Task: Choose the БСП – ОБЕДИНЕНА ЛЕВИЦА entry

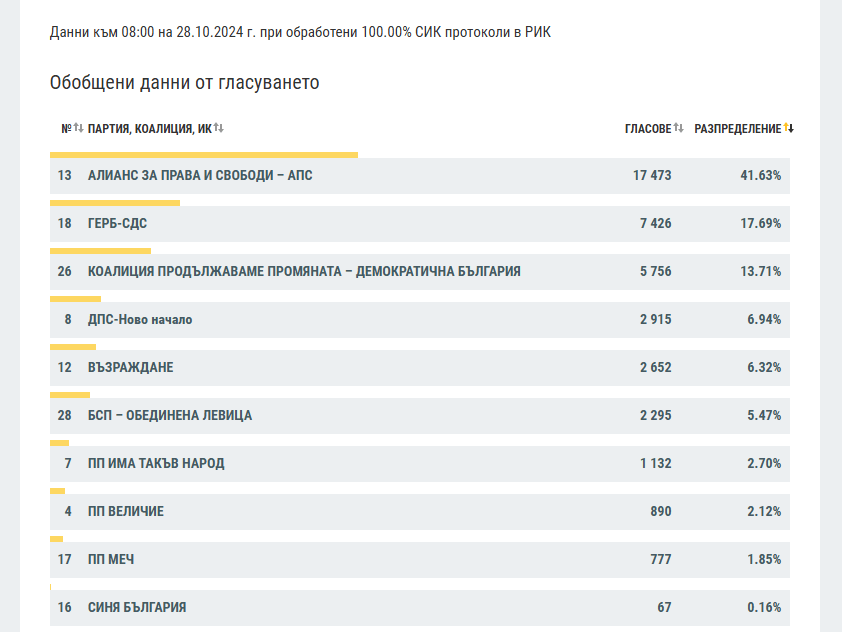Action: 170,416
